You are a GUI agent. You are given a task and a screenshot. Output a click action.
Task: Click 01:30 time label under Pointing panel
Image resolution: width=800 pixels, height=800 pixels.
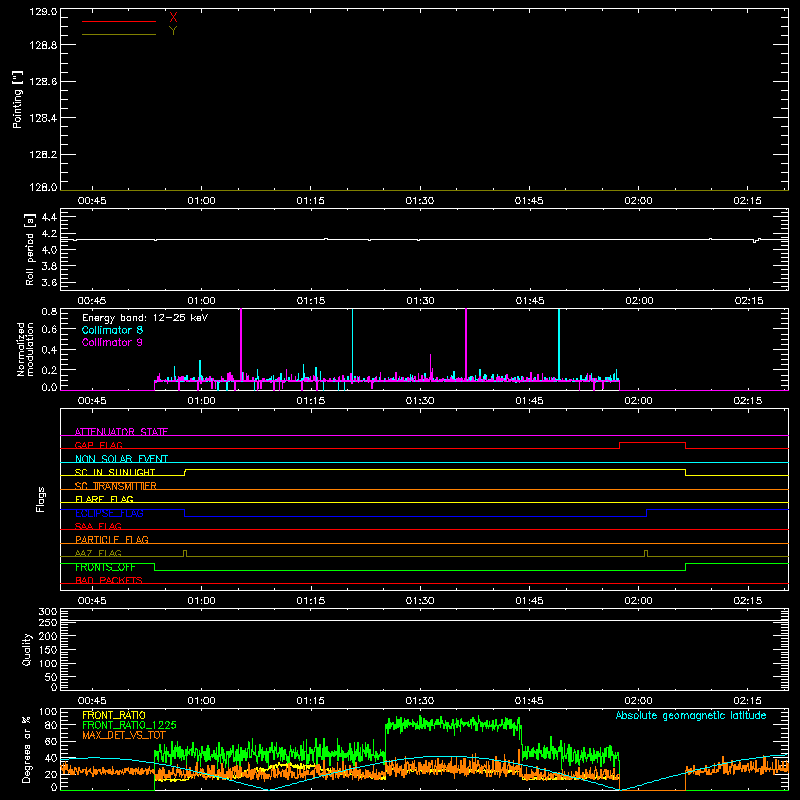click(419, 201)
